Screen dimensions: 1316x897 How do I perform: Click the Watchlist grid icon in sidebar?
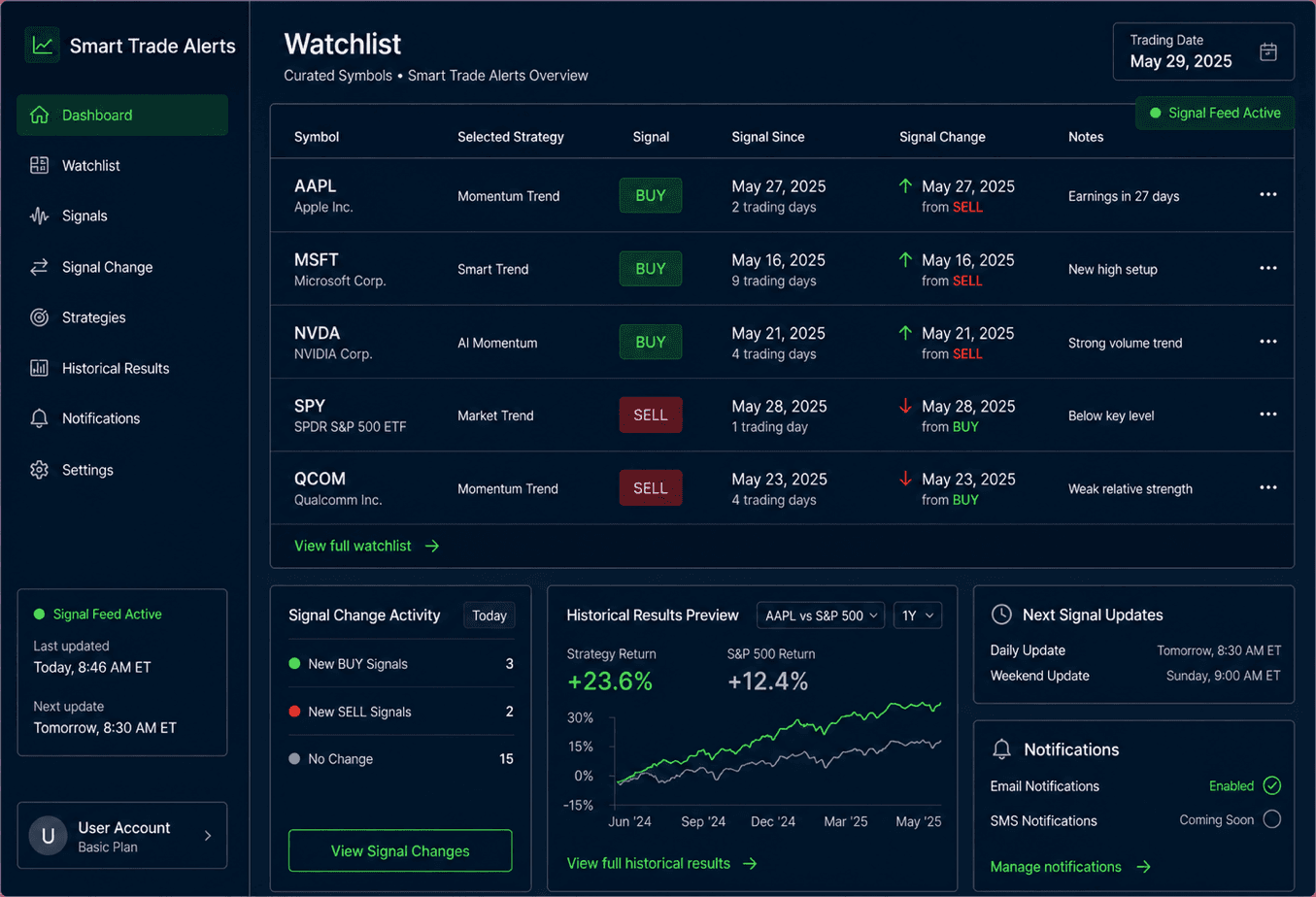(39, 165)
